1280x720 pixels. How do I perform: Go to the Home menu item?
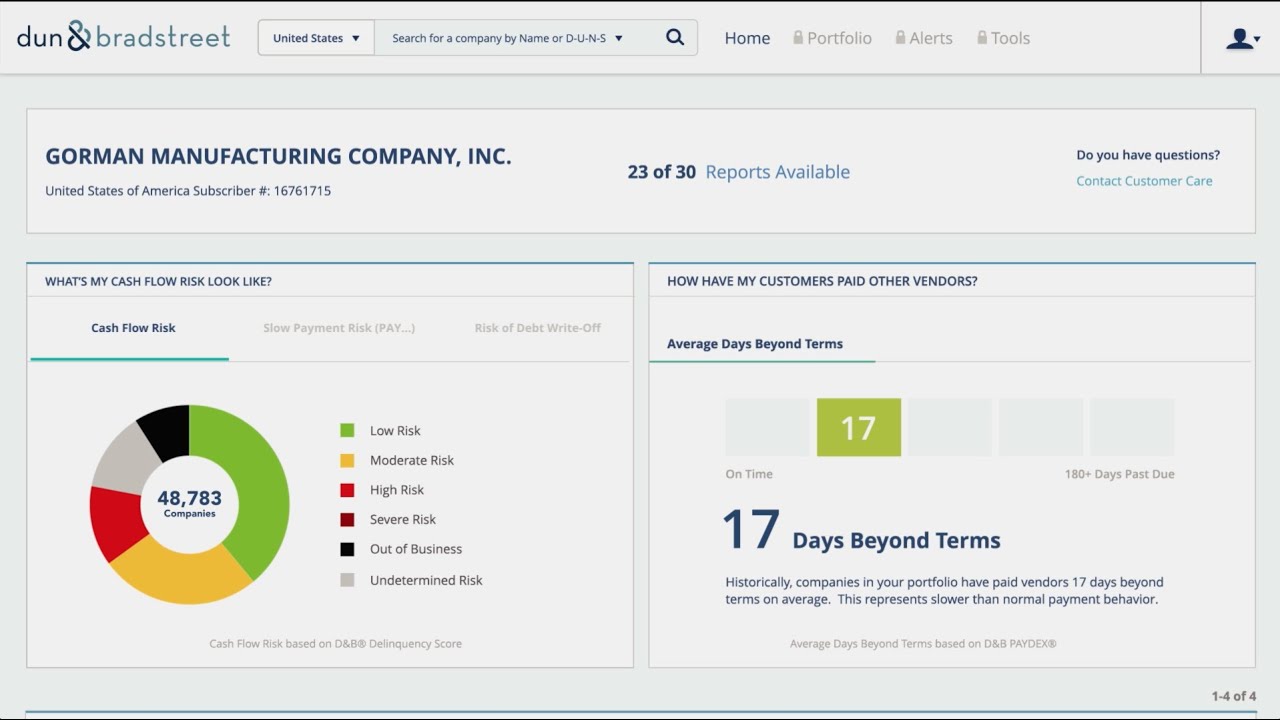click(x=747, y=38)
